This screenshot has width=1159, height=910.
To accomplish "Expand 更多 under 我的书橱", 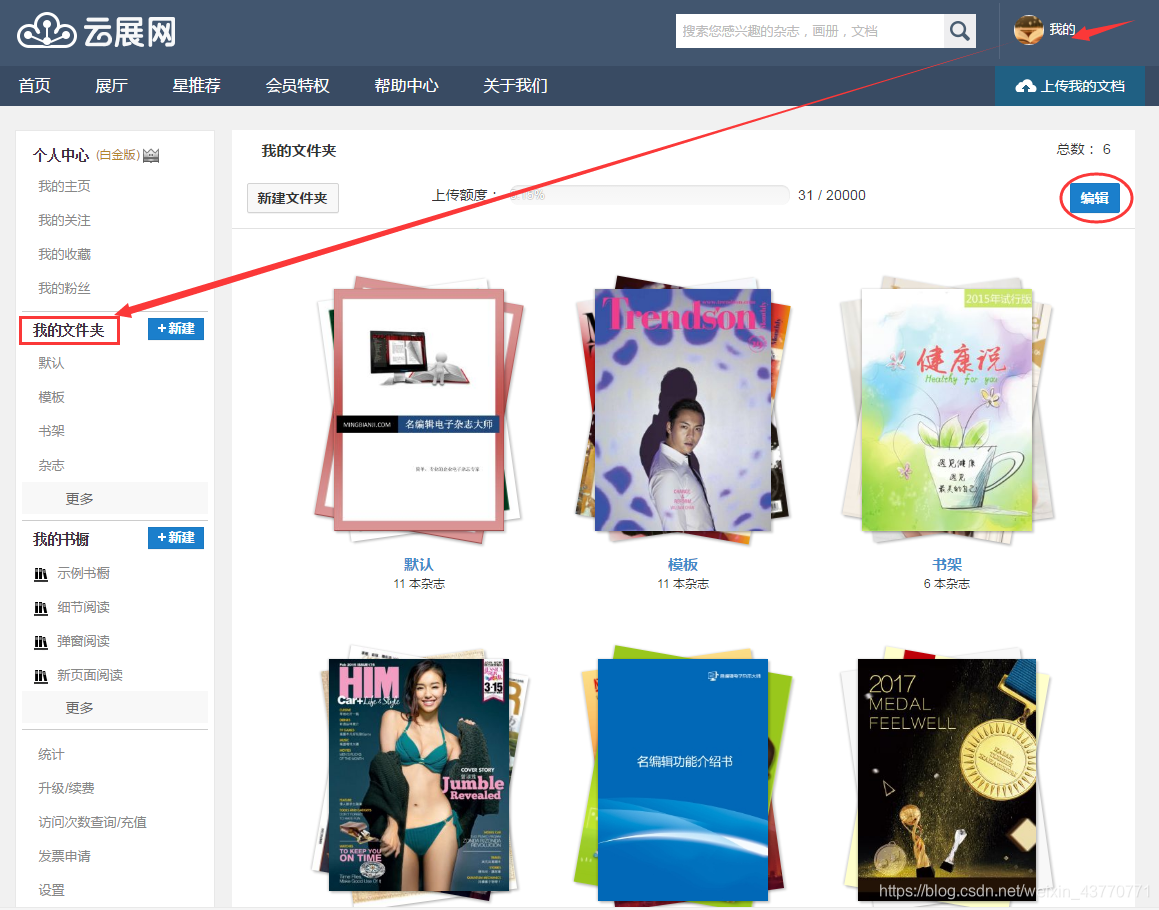I will (115, 707).
